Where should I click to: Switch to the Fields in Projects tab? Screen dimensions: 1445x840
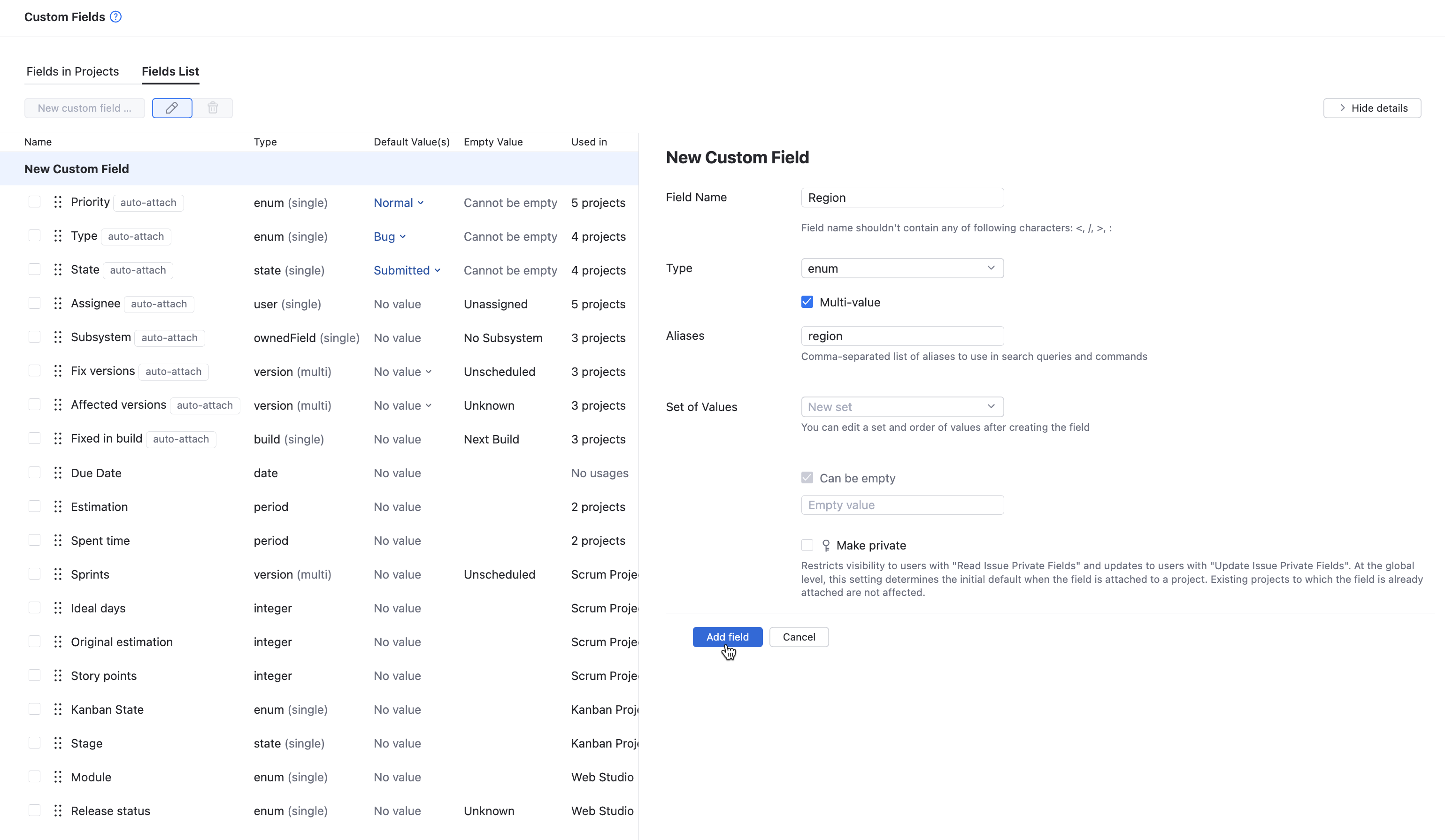tap(72, 71)
